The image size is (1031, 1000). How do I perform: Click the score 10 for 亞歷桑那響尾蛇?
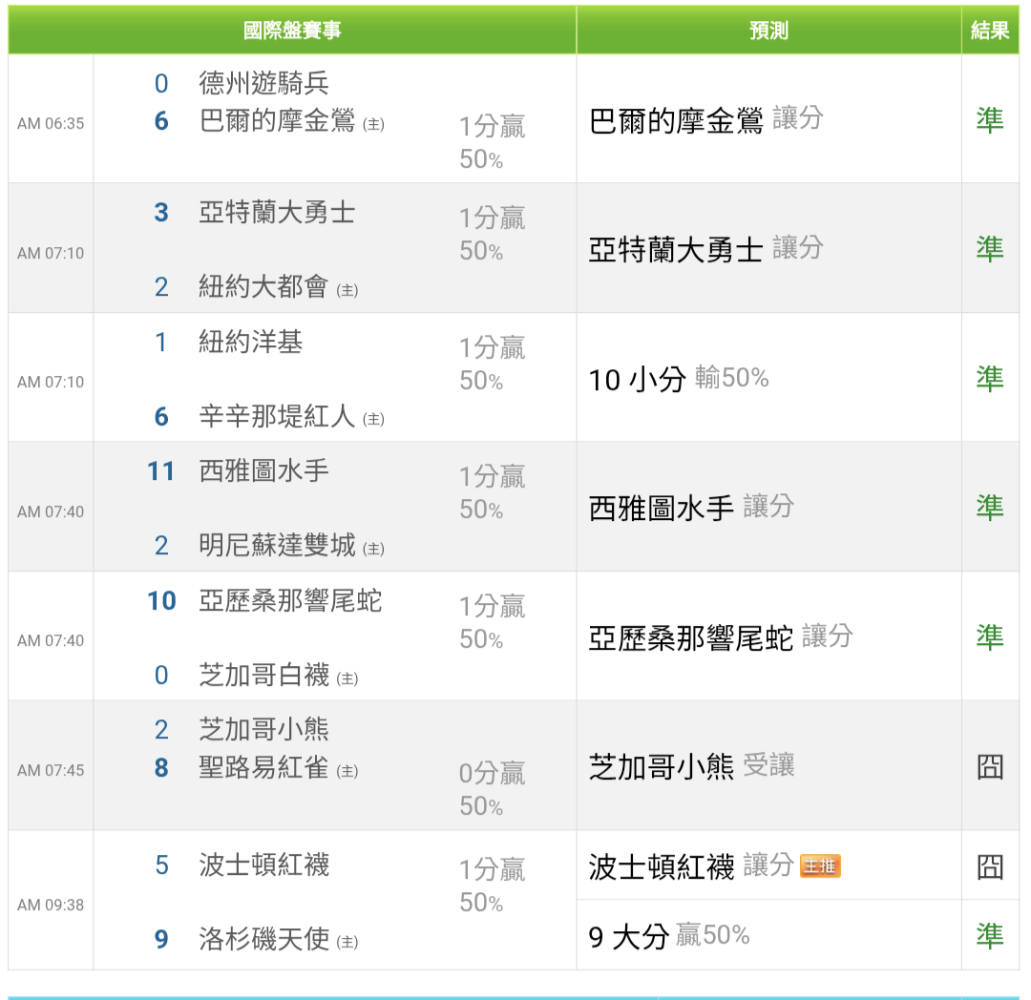pos(161,601)
